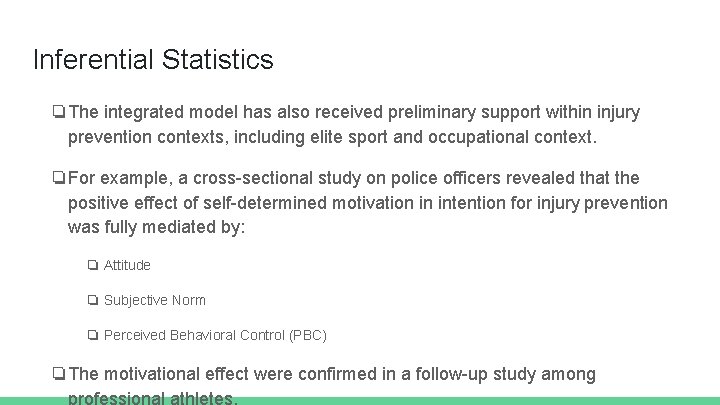Click the green bar at the slide bottom
The image size is (720, 405).
click(x=360, y=400)
